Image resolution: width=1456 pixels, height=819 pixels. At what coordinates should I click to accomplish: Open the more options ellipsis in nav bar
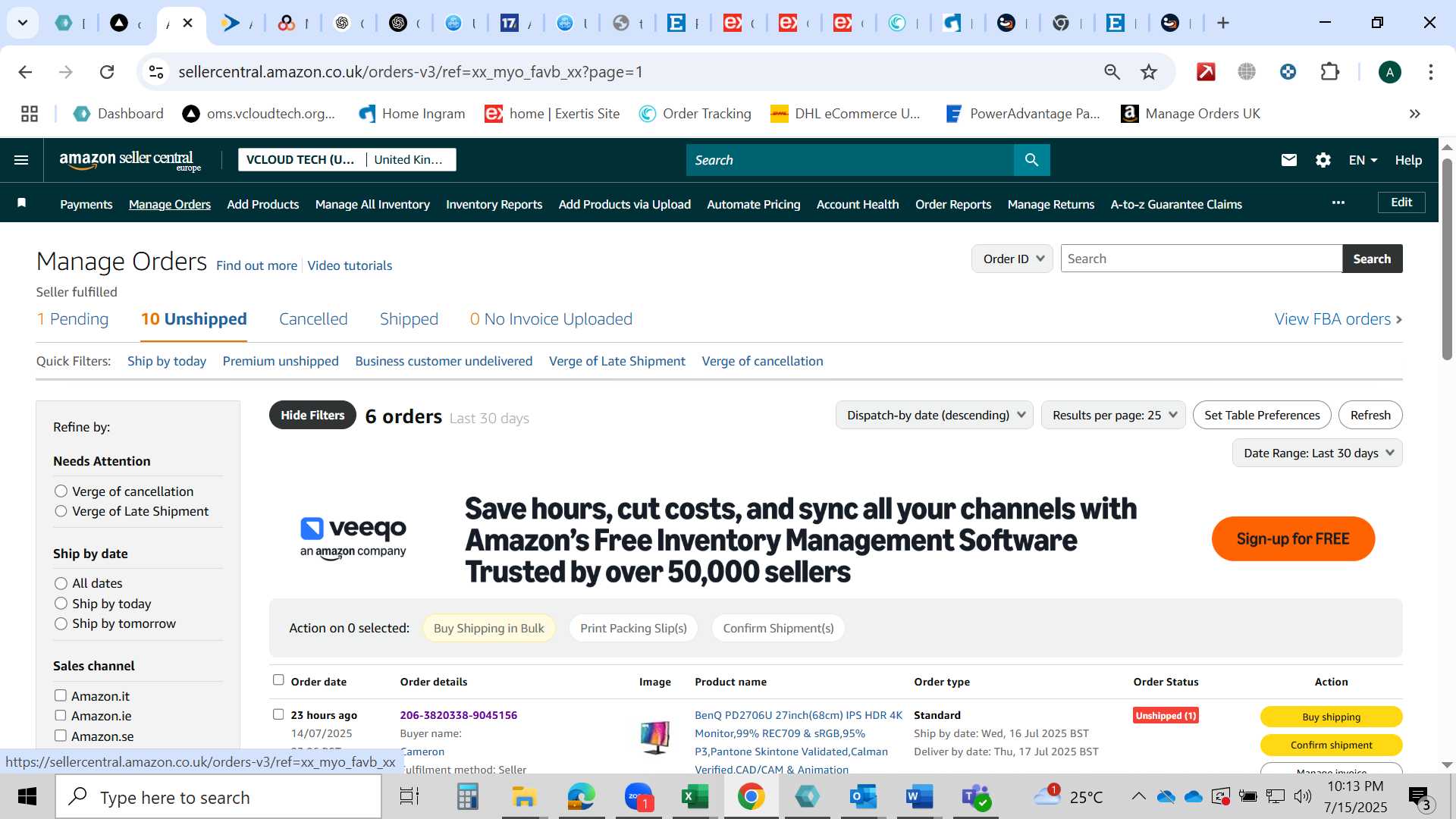click(1338, 202)
